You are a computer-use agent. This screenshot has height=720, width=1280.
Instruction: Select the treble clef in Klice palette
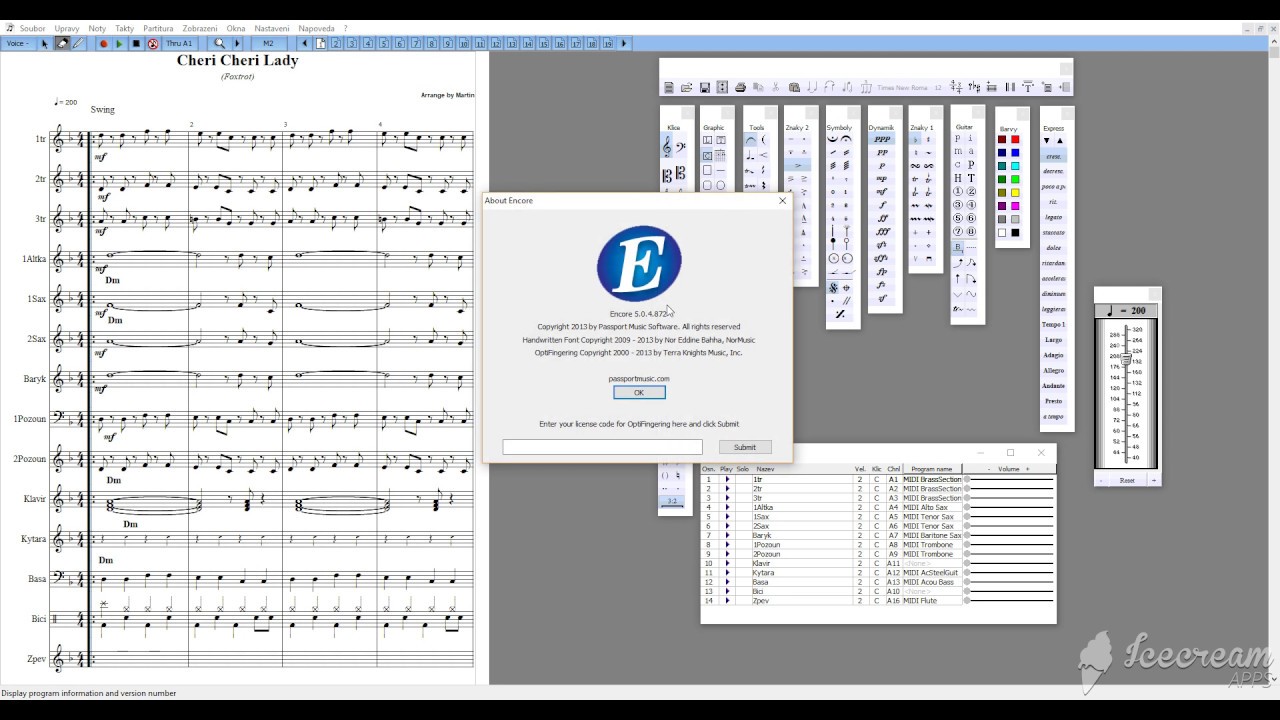(x=666, y=147)
